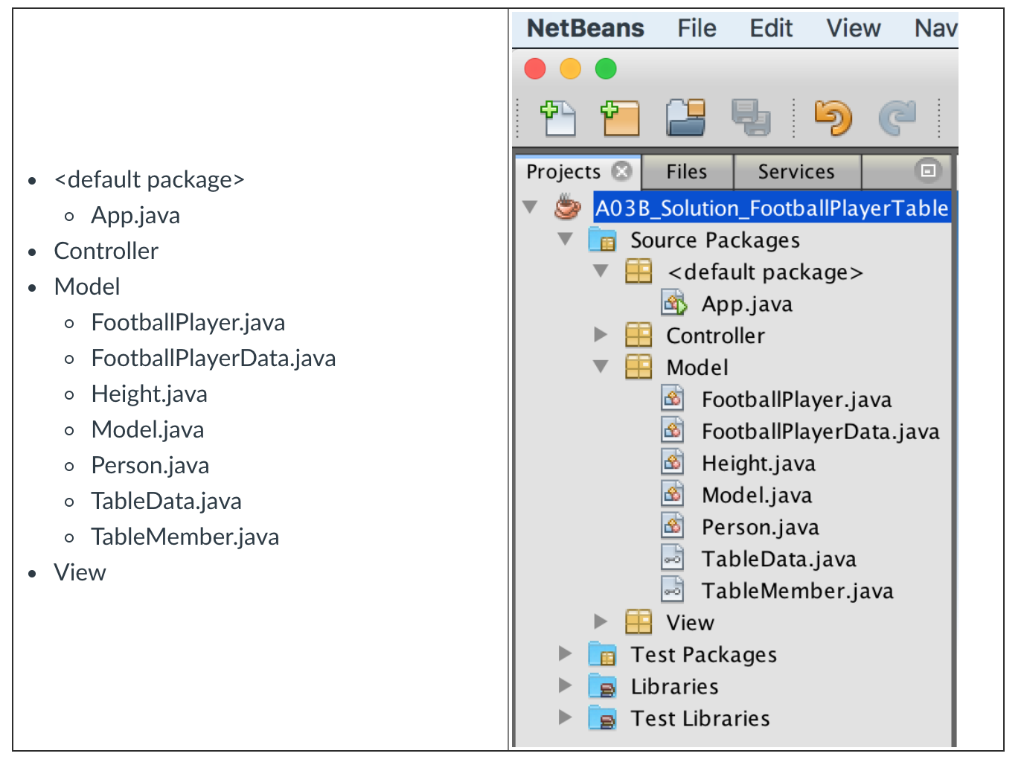Expand the Test Packages node
This screenshot has width=1024, height=765.
[x=565, y=654]
